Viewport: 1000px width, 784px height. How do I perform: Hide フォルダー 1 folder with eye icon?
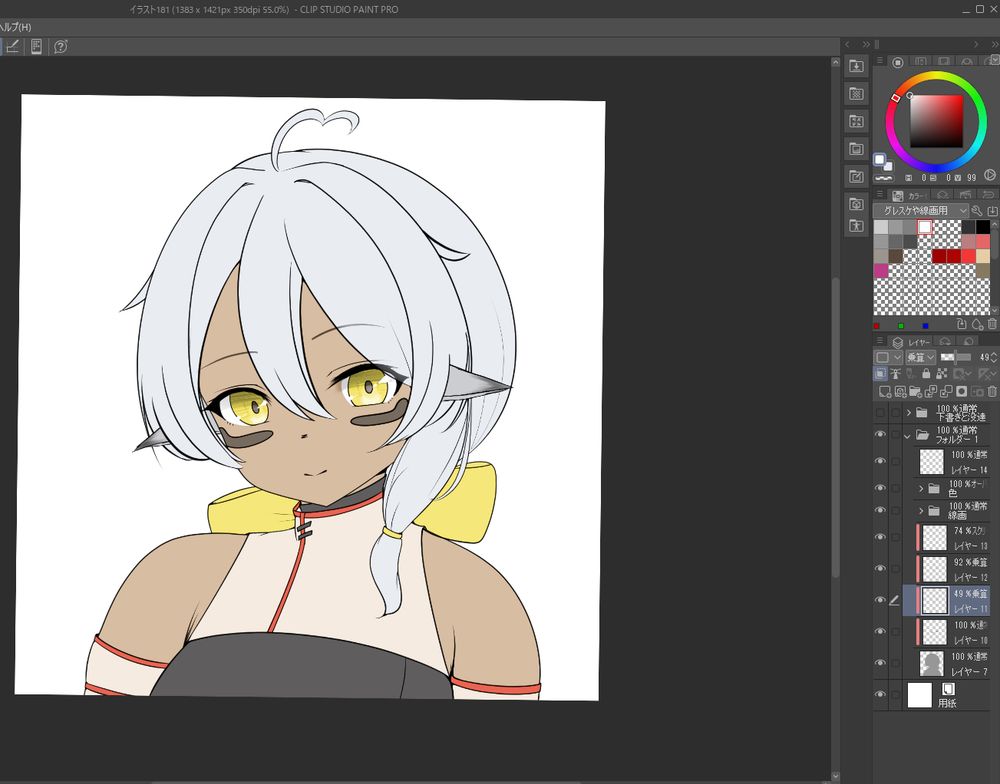pyautogui.click(x=880, y=434)
